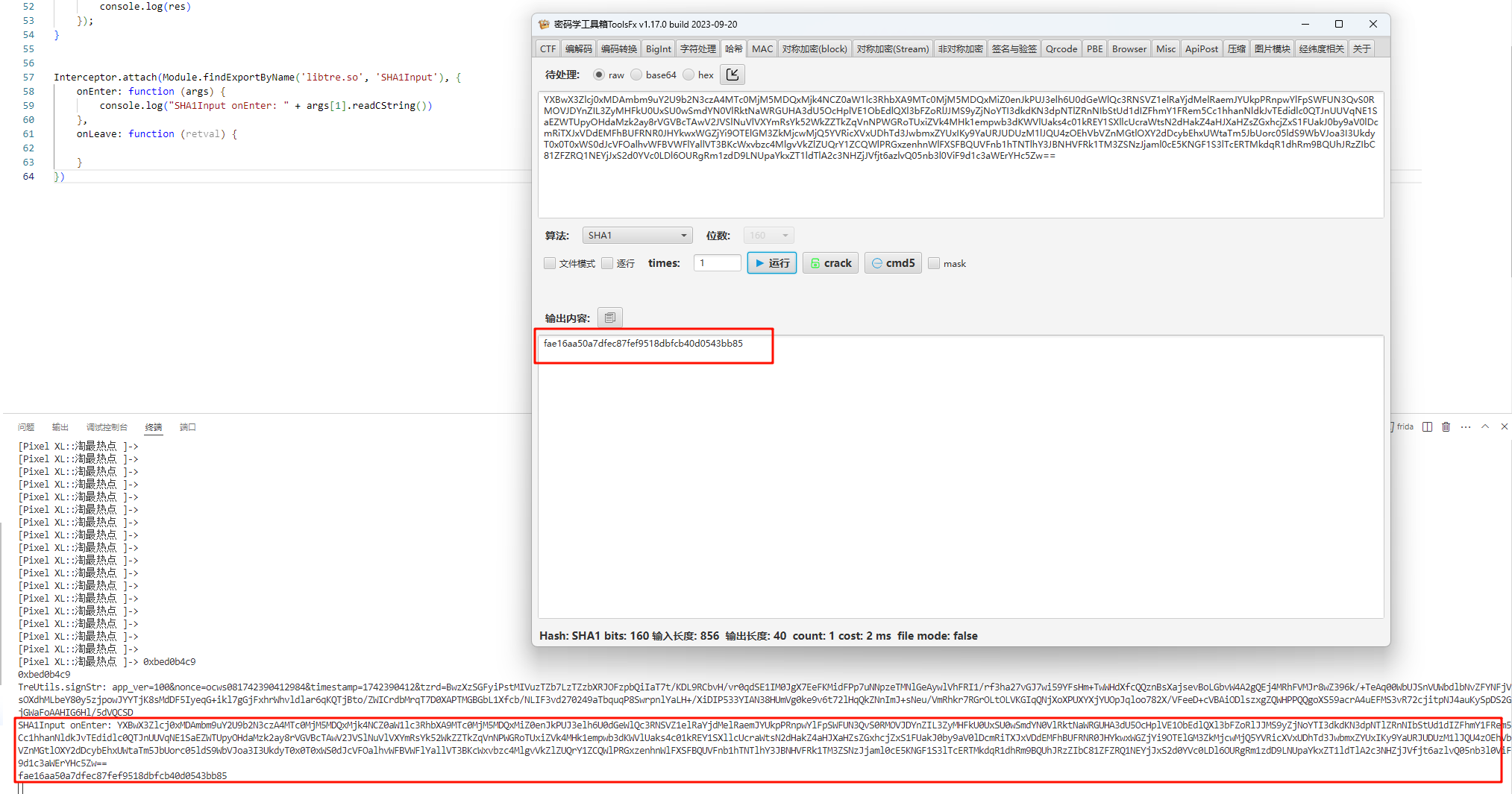Switch to the MAC tab
Viewport: 1512px width, 794px height.
(x=762, y=49)
